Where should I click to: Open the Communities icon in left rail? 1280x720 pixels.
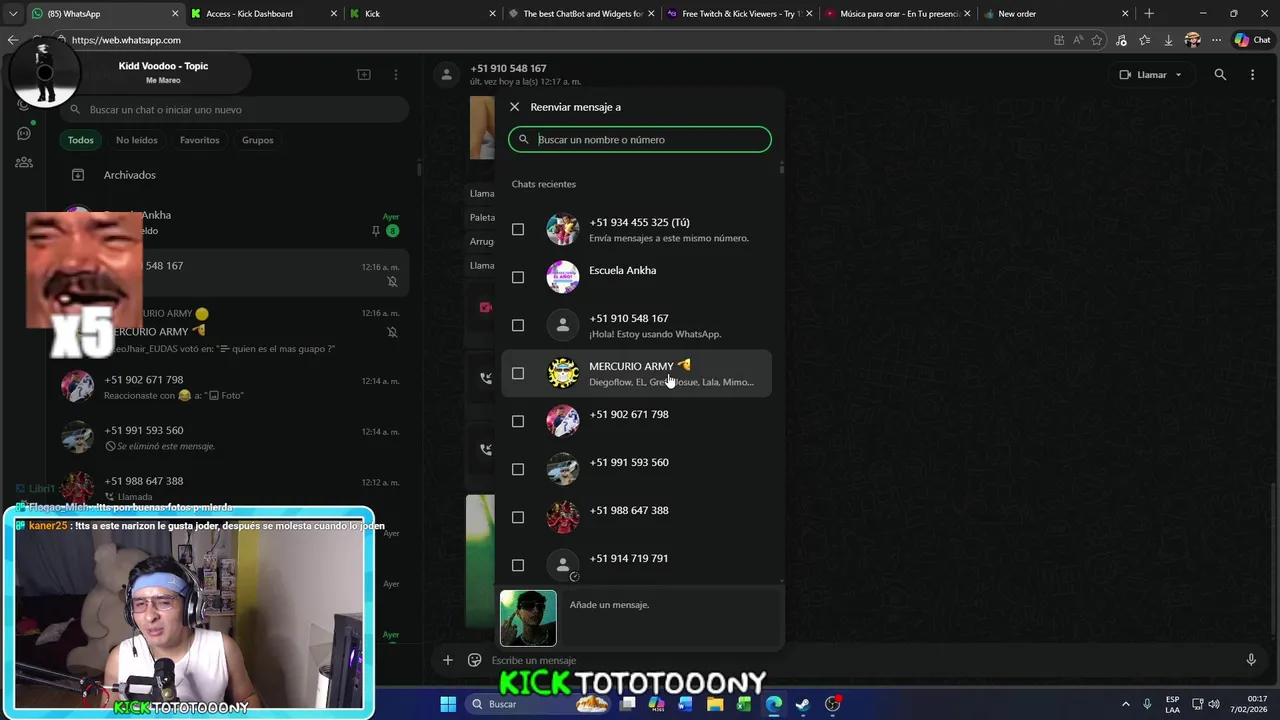tap(24, 162)
